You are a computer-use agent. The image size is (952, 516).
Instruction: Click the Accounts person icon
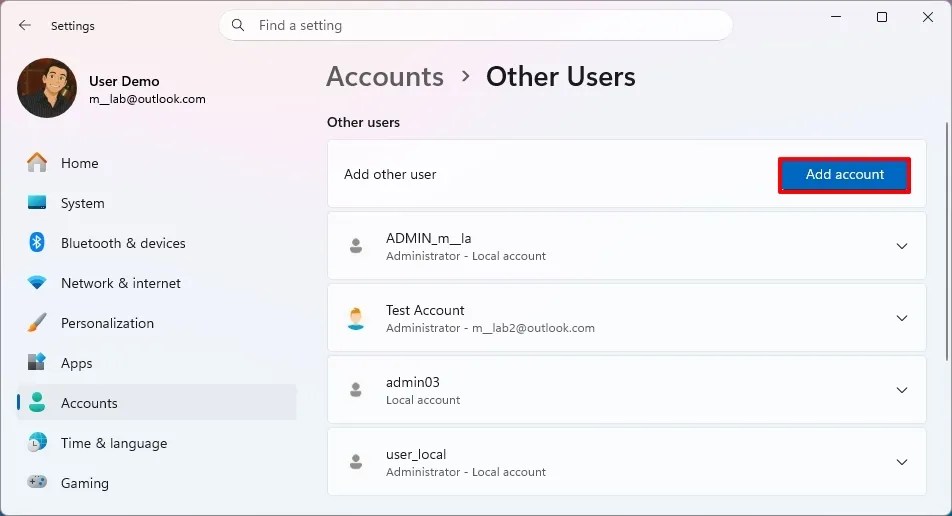tap(37, 402)
